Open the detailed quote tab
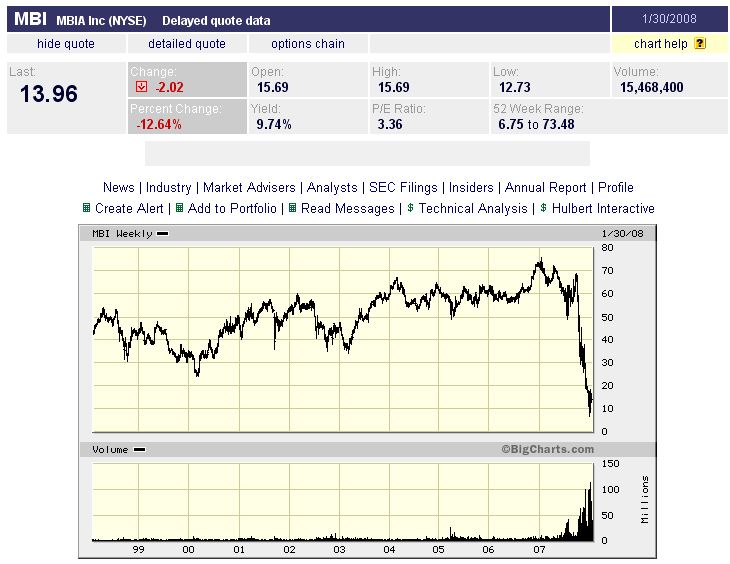The image size is (730, 564). (187, 44)
